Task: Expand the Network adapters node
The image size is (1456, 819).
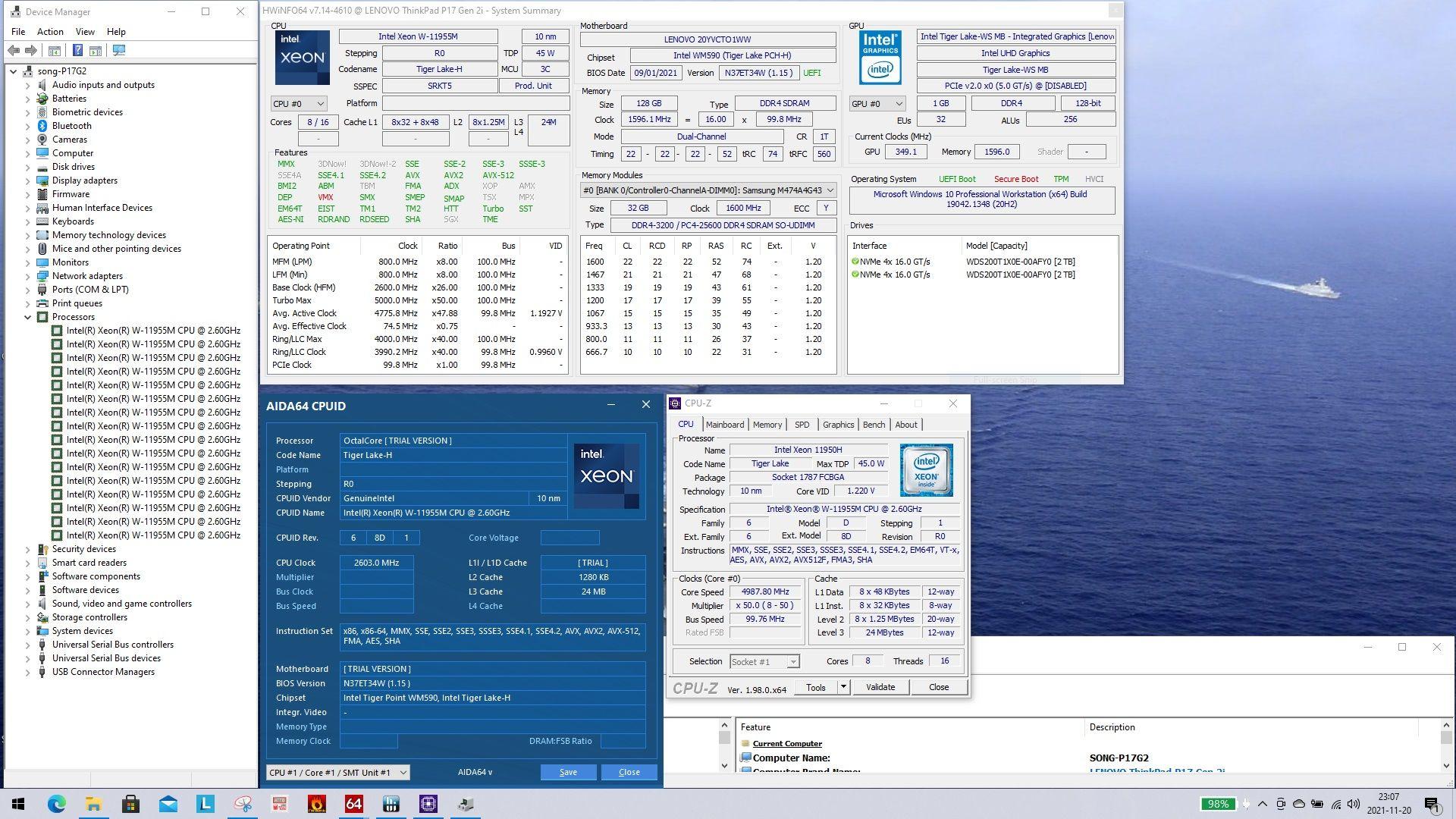Action: (x=28, y=276)
